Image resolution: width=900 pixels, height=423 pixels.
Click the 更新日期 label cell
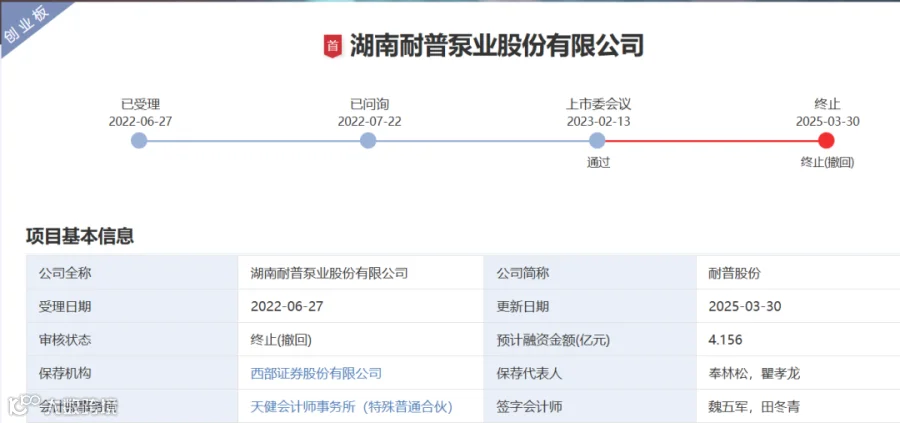coord(590,306)
